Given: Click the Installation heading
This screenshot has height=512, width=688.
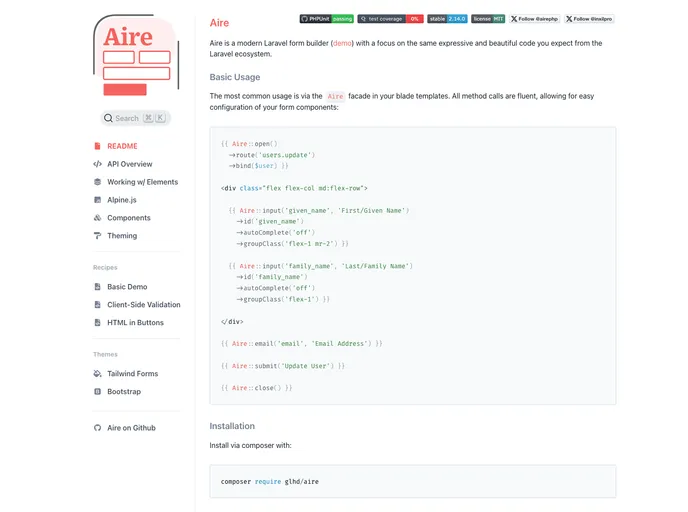Looking at the screenshot, I should (x=232, y=426).
